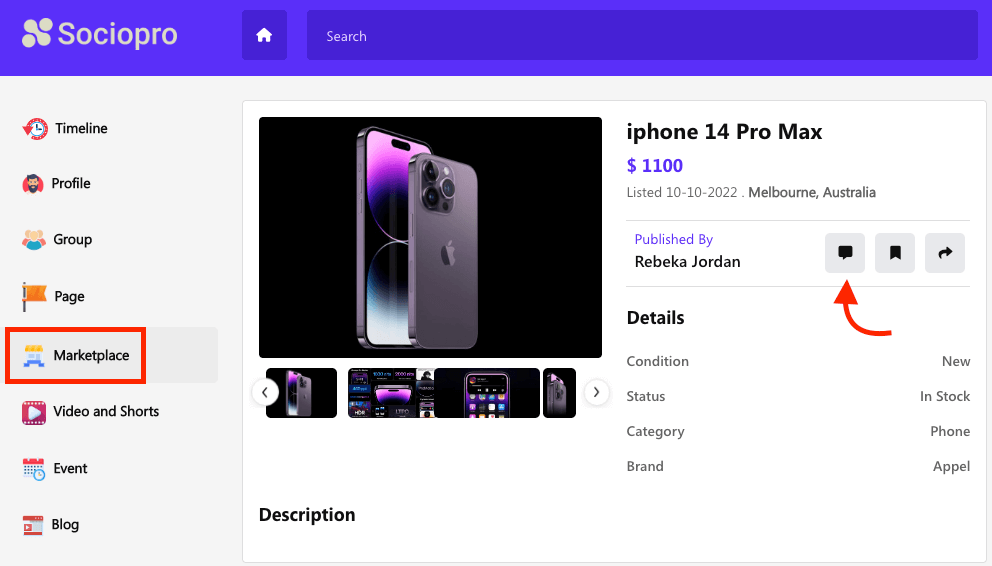Click the Sociopro logo

100,35
